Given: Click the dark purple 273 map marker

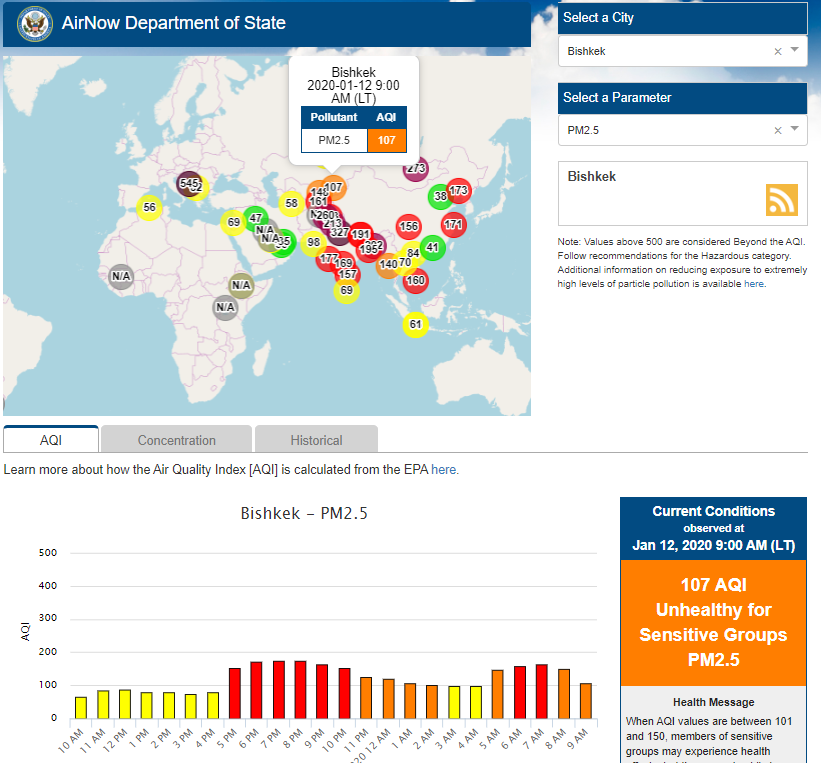Looking at the screenshot, I should 416,168.
